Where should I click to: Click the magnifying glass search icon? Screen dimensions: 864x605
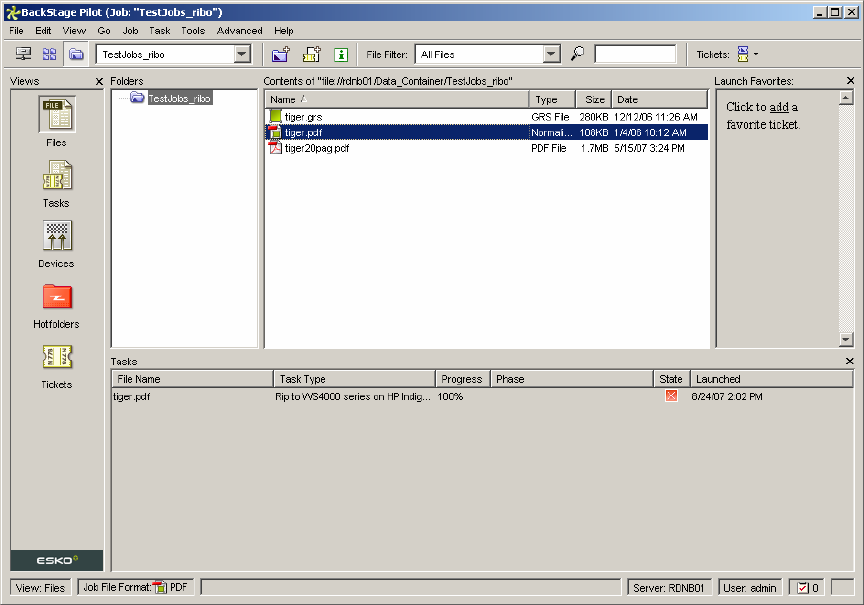577,53
